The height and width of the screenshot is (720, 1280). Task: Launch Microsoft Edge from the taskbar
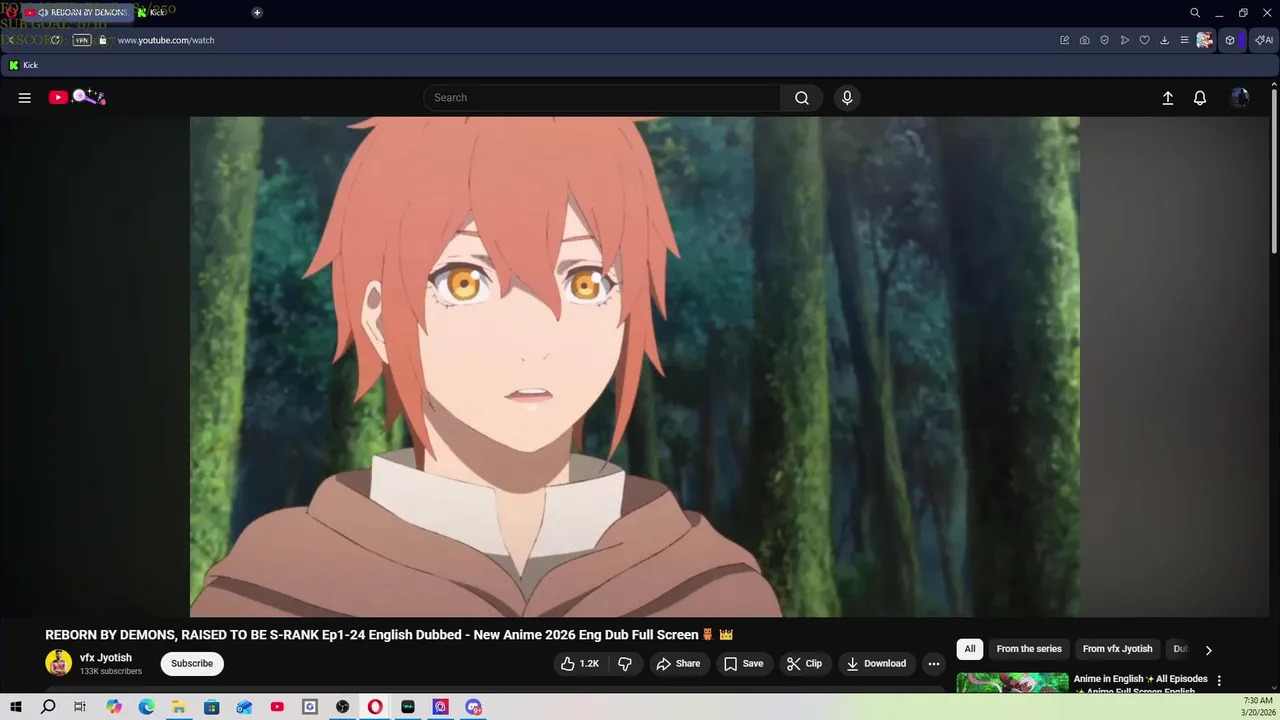pos(147,707)
